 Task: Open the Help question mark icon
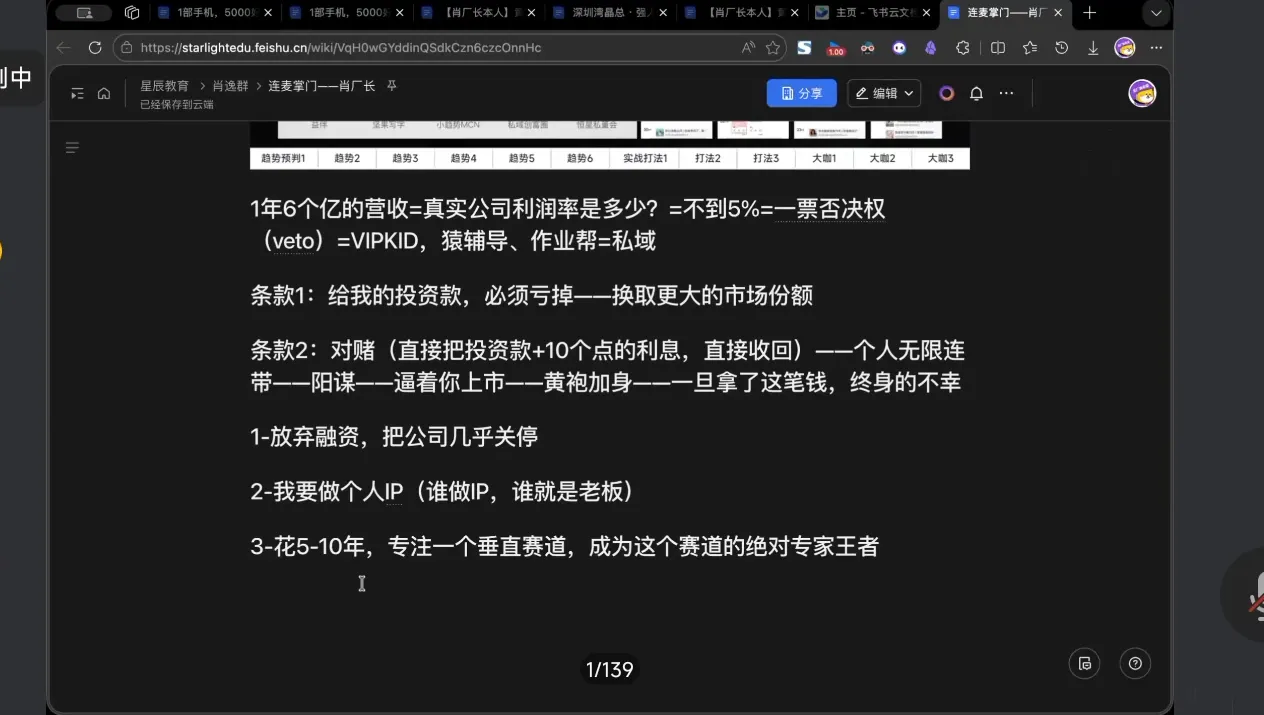1134,663
